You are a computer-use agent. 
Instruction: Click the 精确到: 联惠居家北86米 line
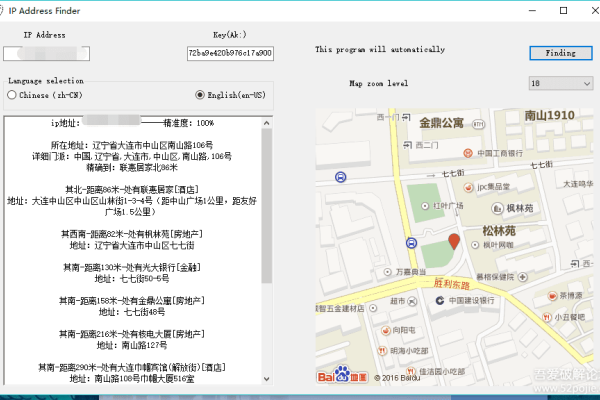tap(132, 167)
